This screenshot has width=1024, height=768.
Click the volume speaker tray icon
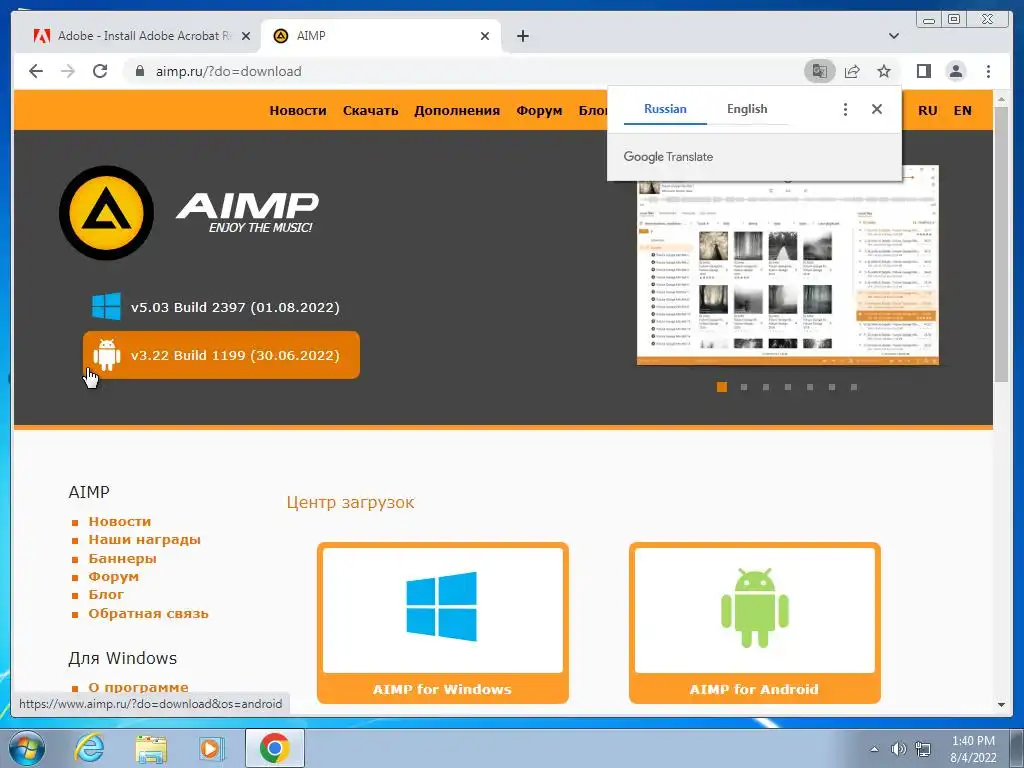click(899, 749)
